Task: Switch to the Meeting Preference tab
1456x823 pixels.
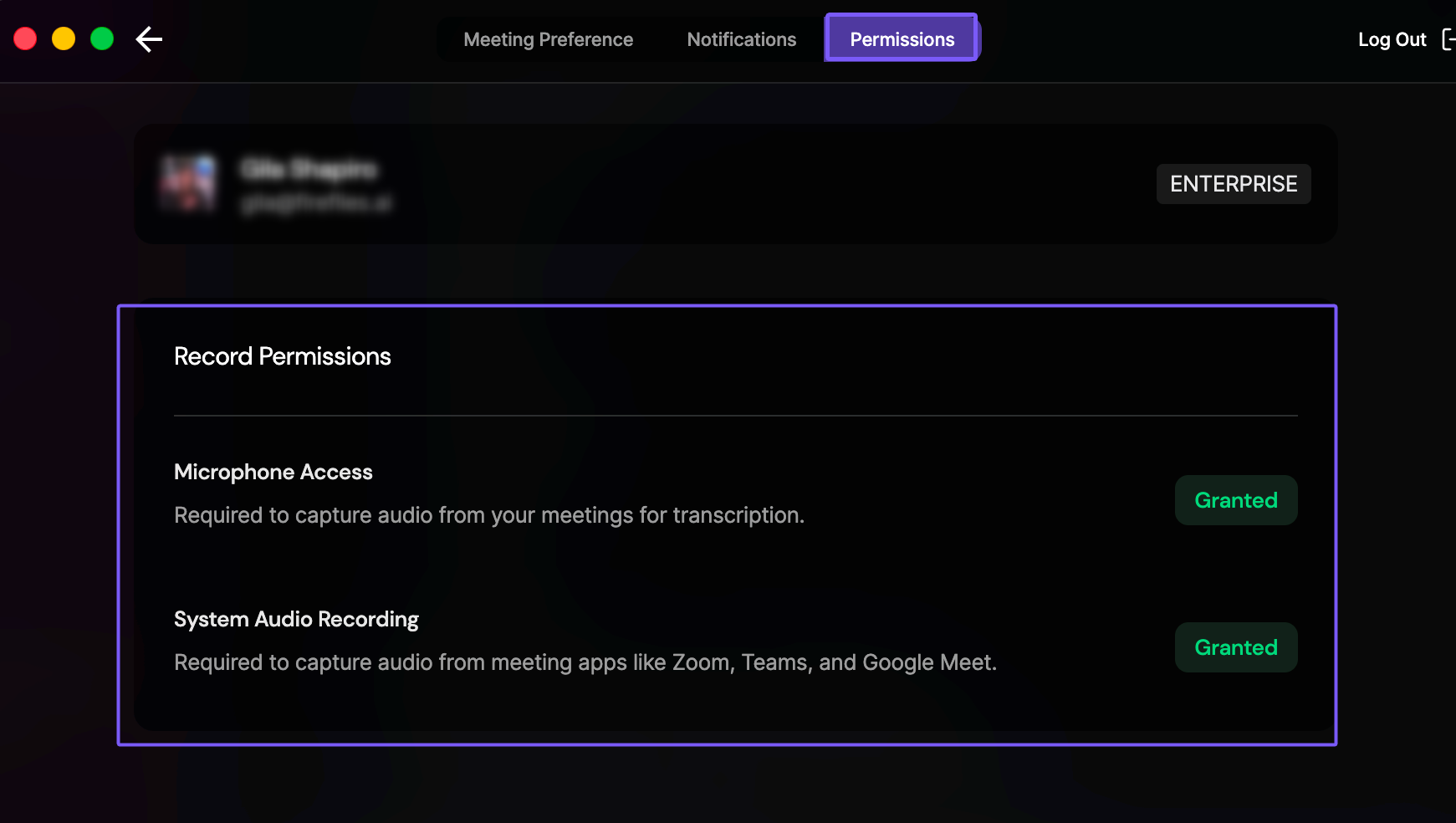Action: click(548, 39)
